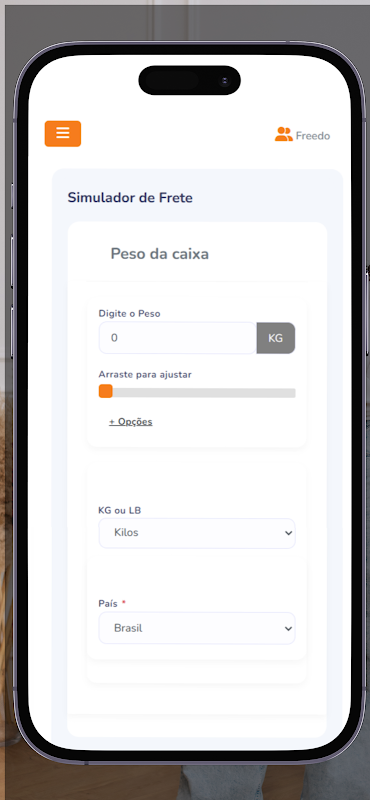Screen dimensions: 370x800
Task: Click the Digite o Peso label
Action: 129,314
